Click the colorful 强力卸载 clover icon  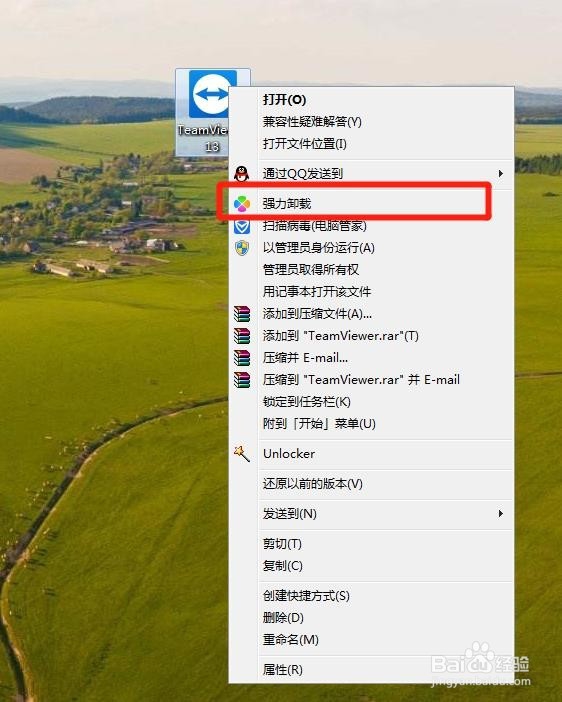pyautogui.click(x=242, y=204)
